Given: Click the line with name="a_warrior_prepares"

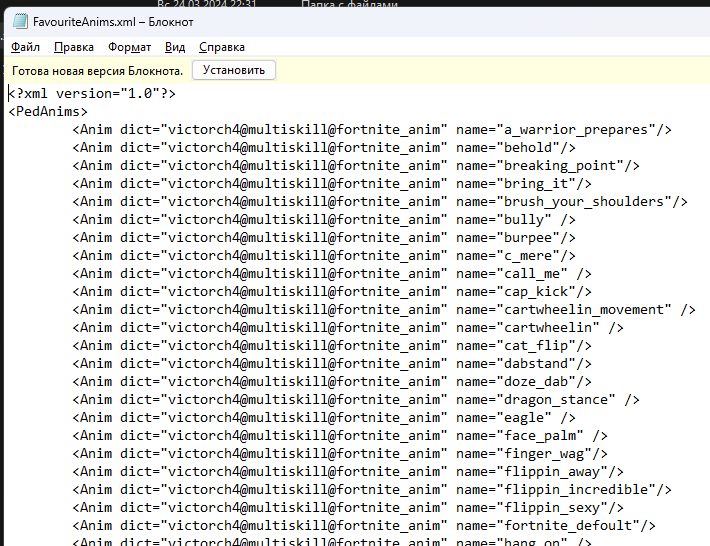Looking at the screenshot, I should [372, 129].
